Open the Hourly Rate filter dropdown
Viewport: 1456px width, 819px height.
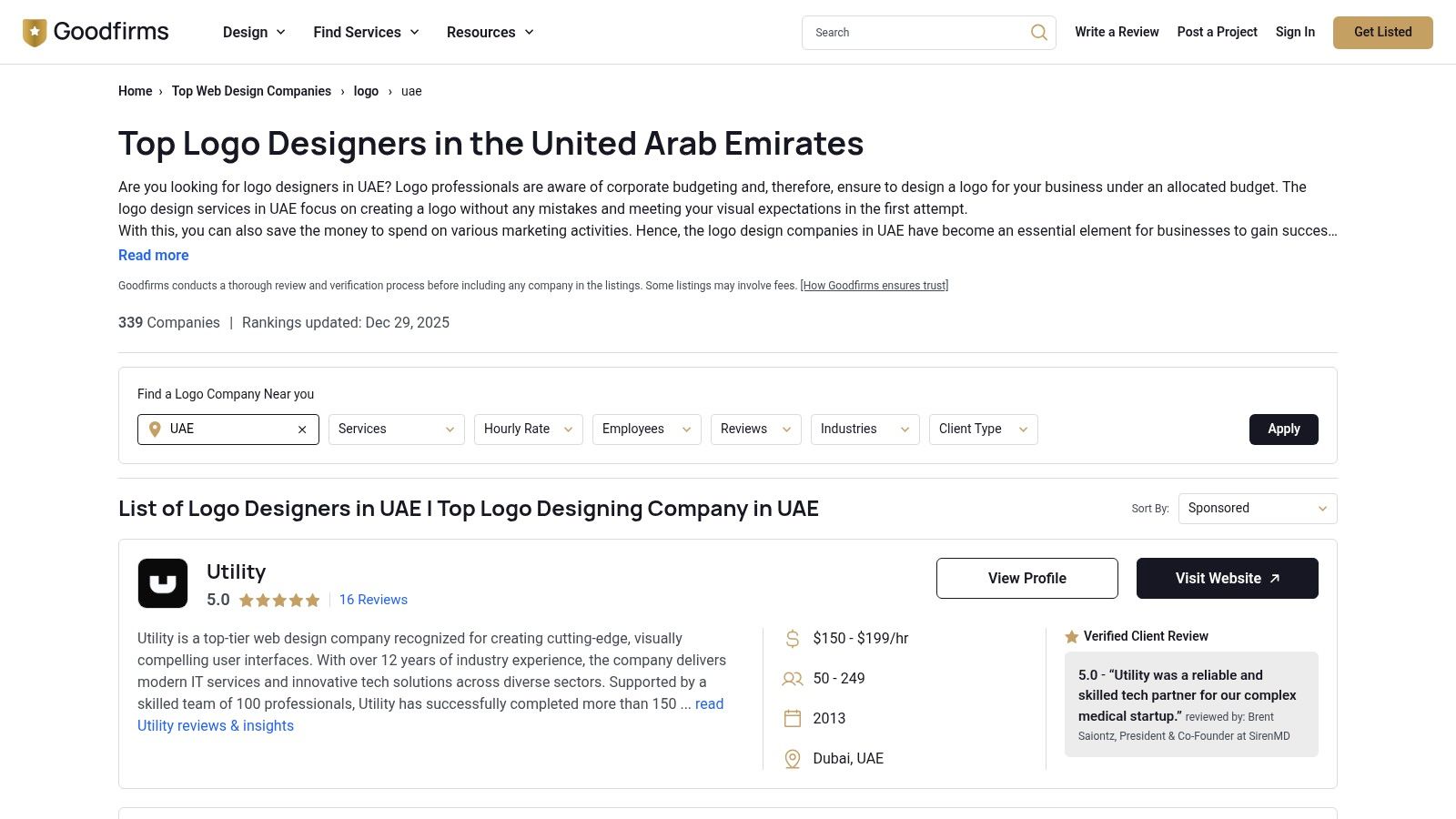click(x=527, y=429)
